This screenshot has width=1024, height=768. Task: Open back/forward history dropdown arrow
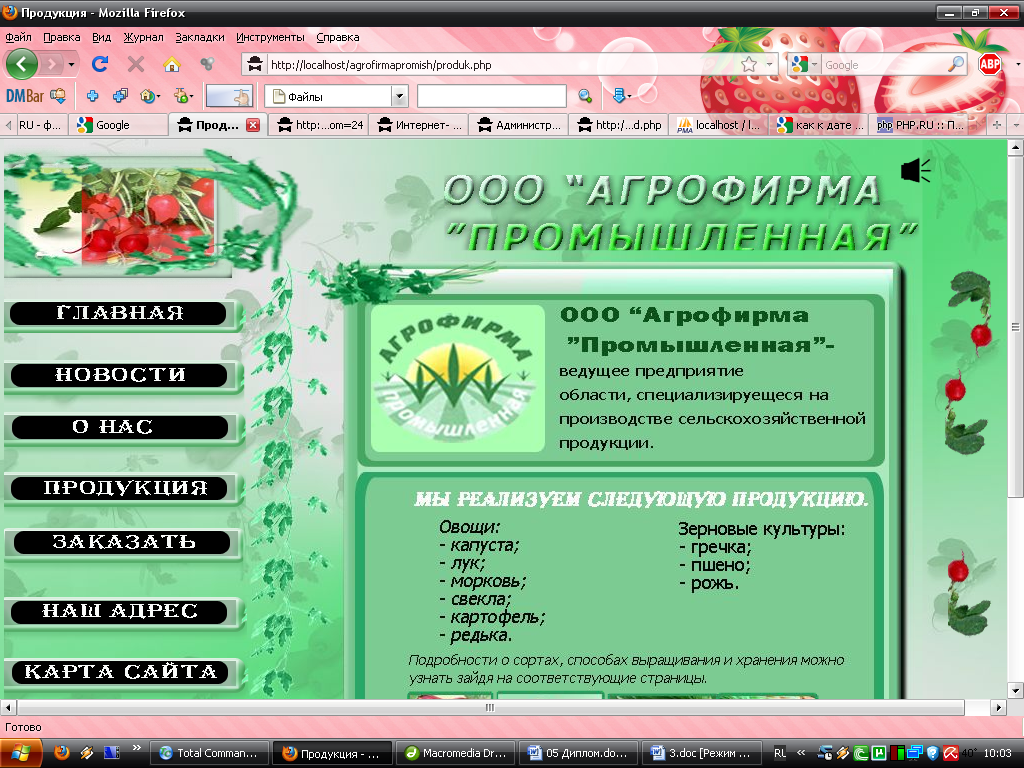coord(71,64)
